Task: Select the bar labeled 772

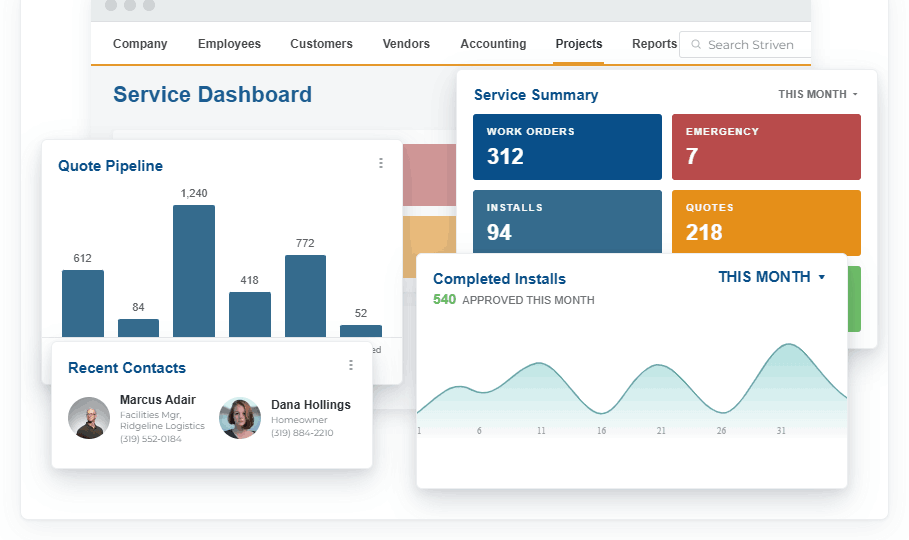Action: (x=306, y=296)
